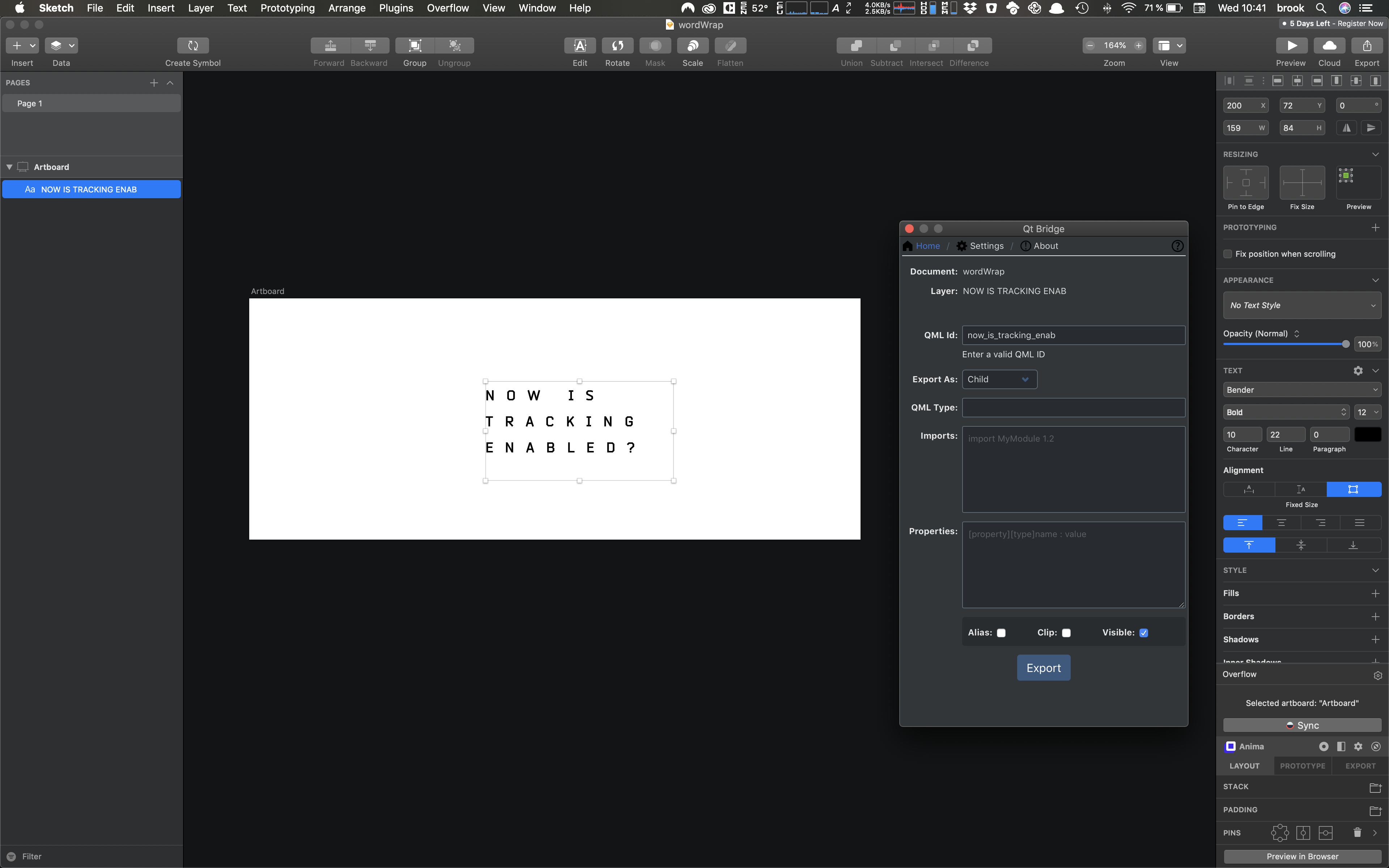Screen dimensions: 1389x868
Task: Toggle the Clip checkbox
Action: 1066,633
